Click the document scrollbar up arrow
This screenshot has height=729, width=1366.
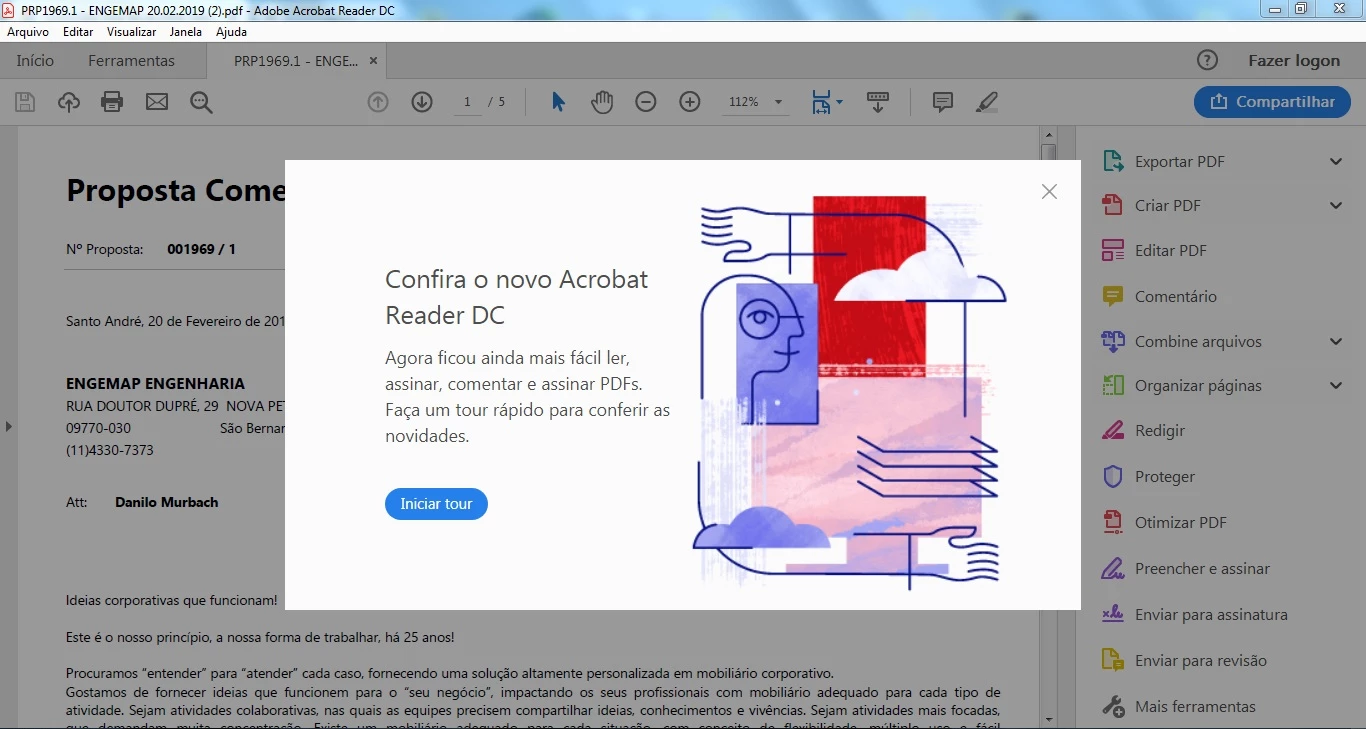[x=1048, y=135]
